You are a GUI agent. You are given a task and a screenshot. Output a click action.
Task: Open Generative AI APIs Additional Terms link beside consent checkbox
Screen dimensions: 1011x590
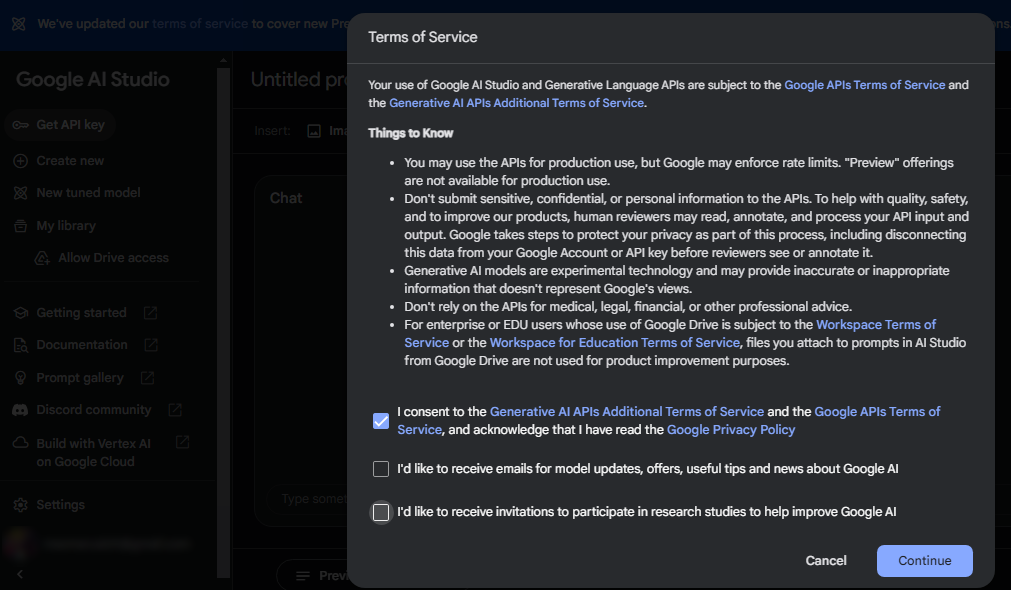pos(627,412)
